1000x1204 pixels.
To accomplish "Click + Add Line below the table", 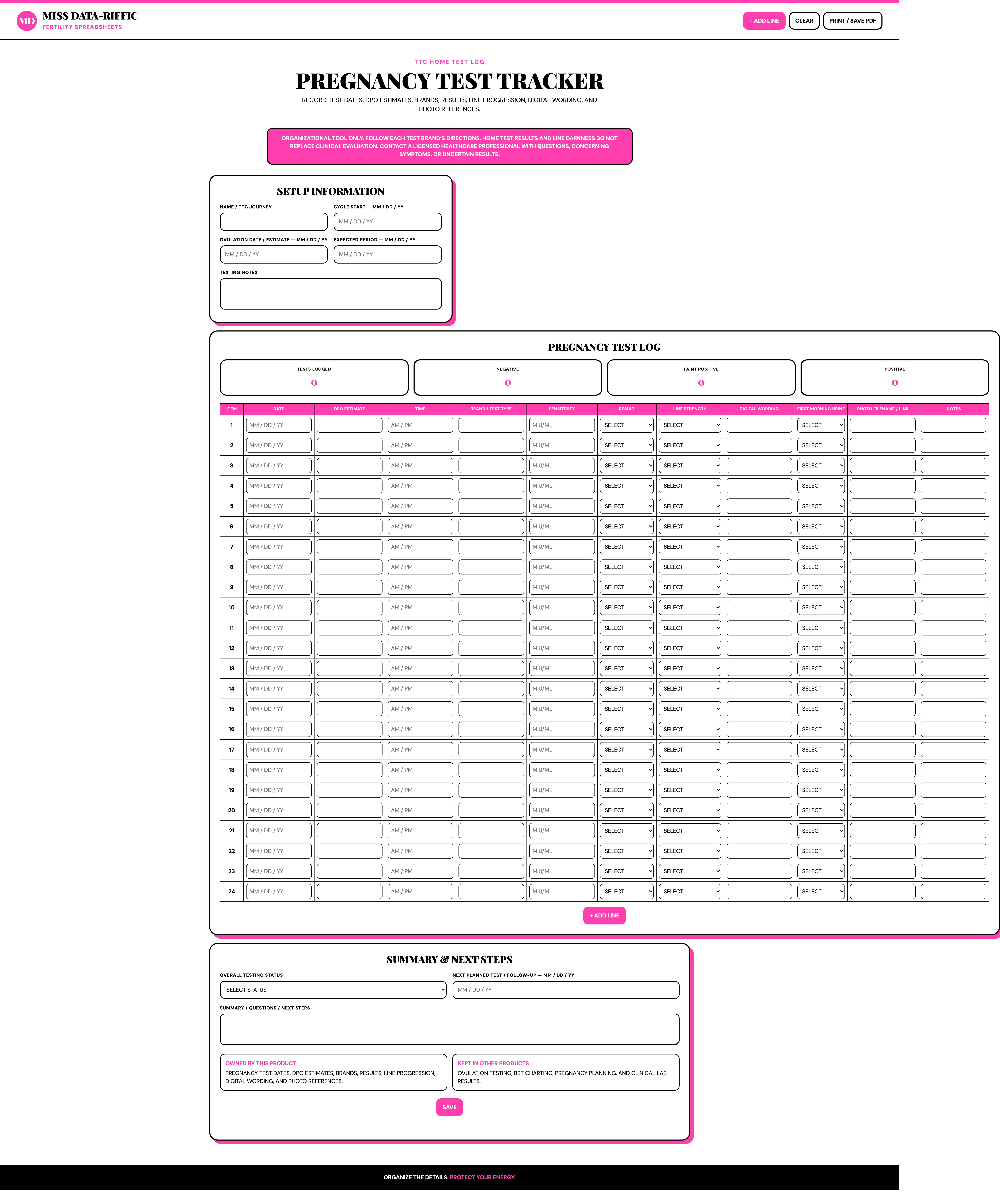I will (x=604, y=916).
